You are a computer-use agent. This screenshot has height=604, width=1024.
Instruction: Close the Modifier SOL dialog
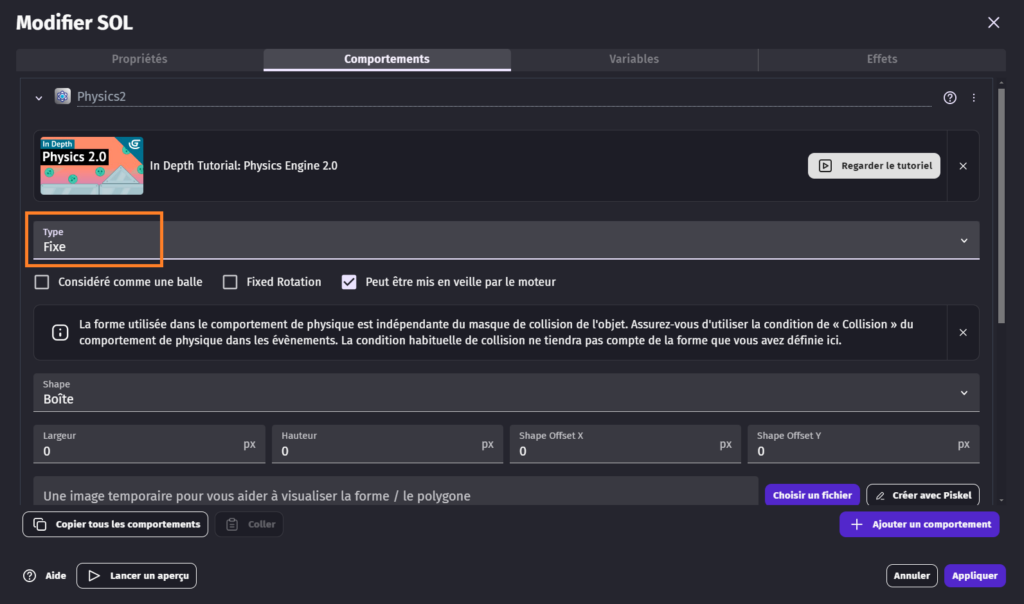993,22
